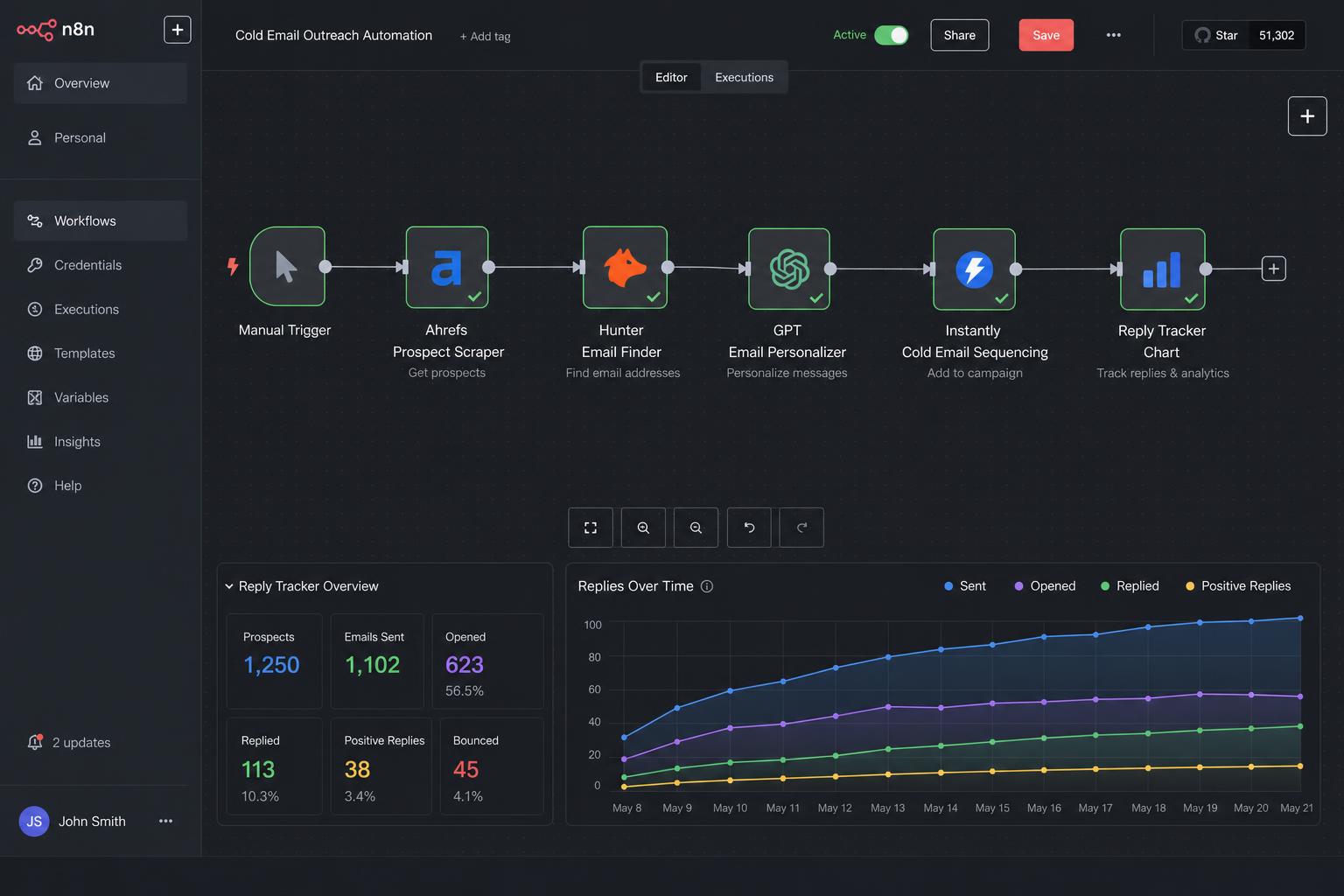Click the n8n logo
This screenshot has width=1344, height=896.
tap(55, 30)
